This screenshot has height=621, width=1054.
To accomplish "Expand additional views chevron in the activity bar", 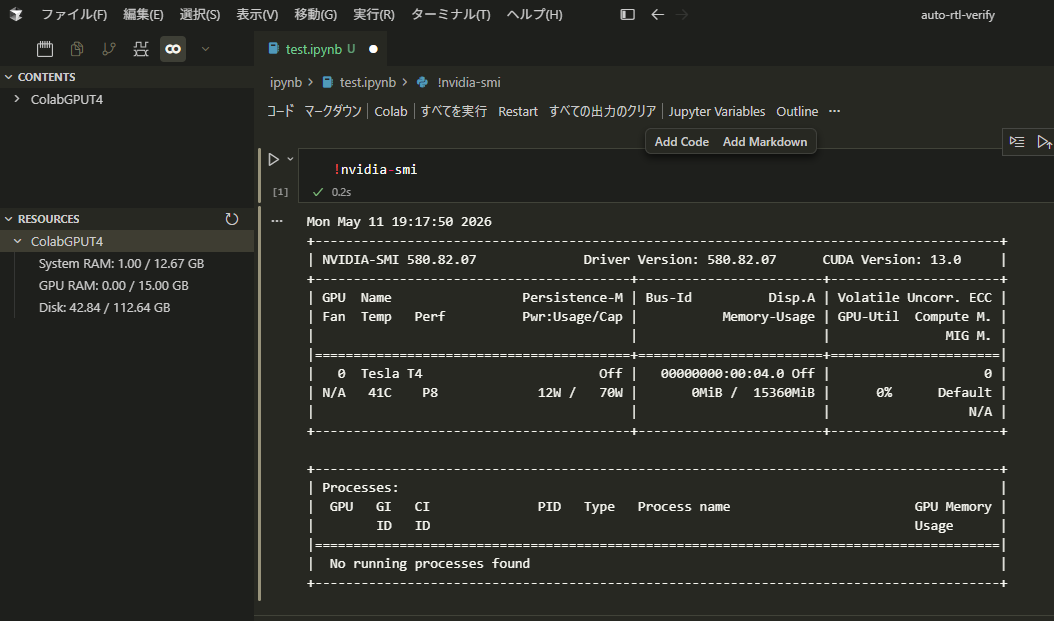I will click(206, 48).
